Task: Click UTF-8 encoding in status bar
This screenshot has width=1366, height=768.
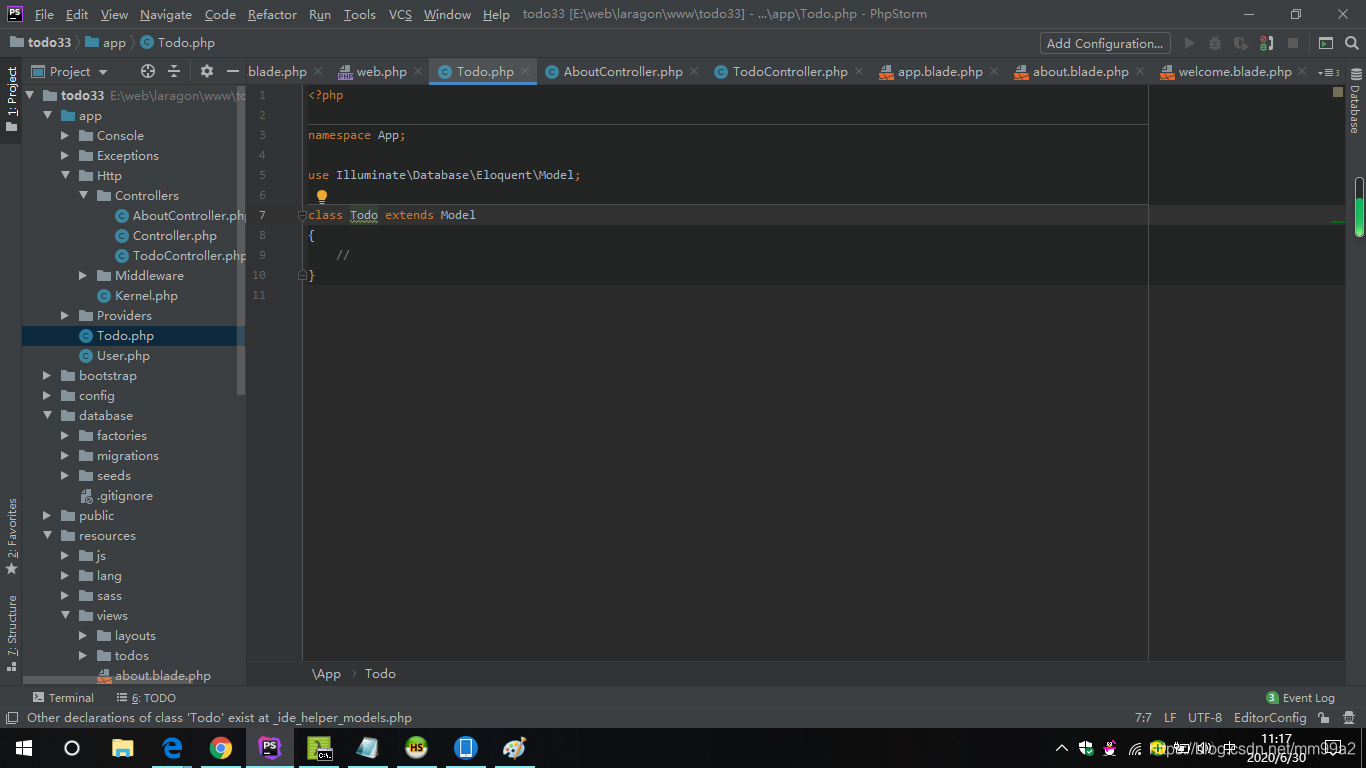Action: (x=1205, y=717)
